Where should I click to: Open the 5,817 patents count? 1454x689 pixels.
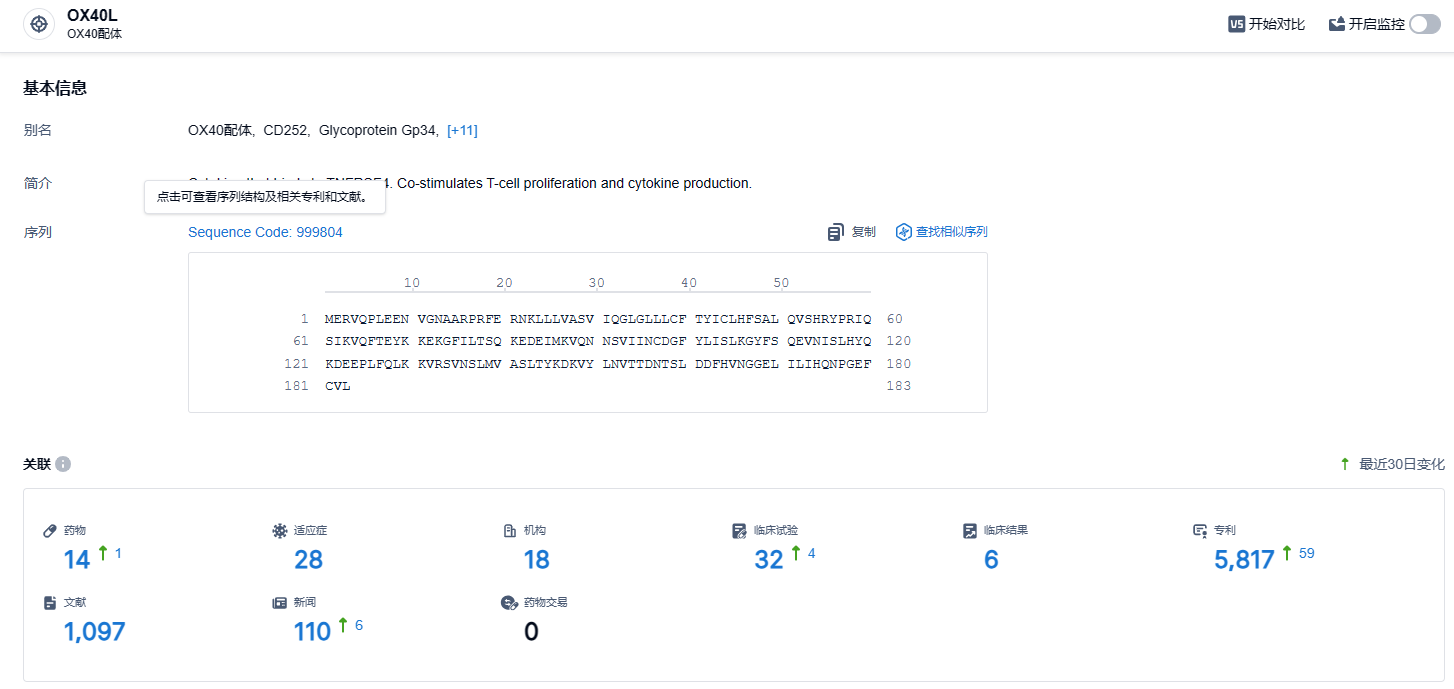pos(1244,560)
